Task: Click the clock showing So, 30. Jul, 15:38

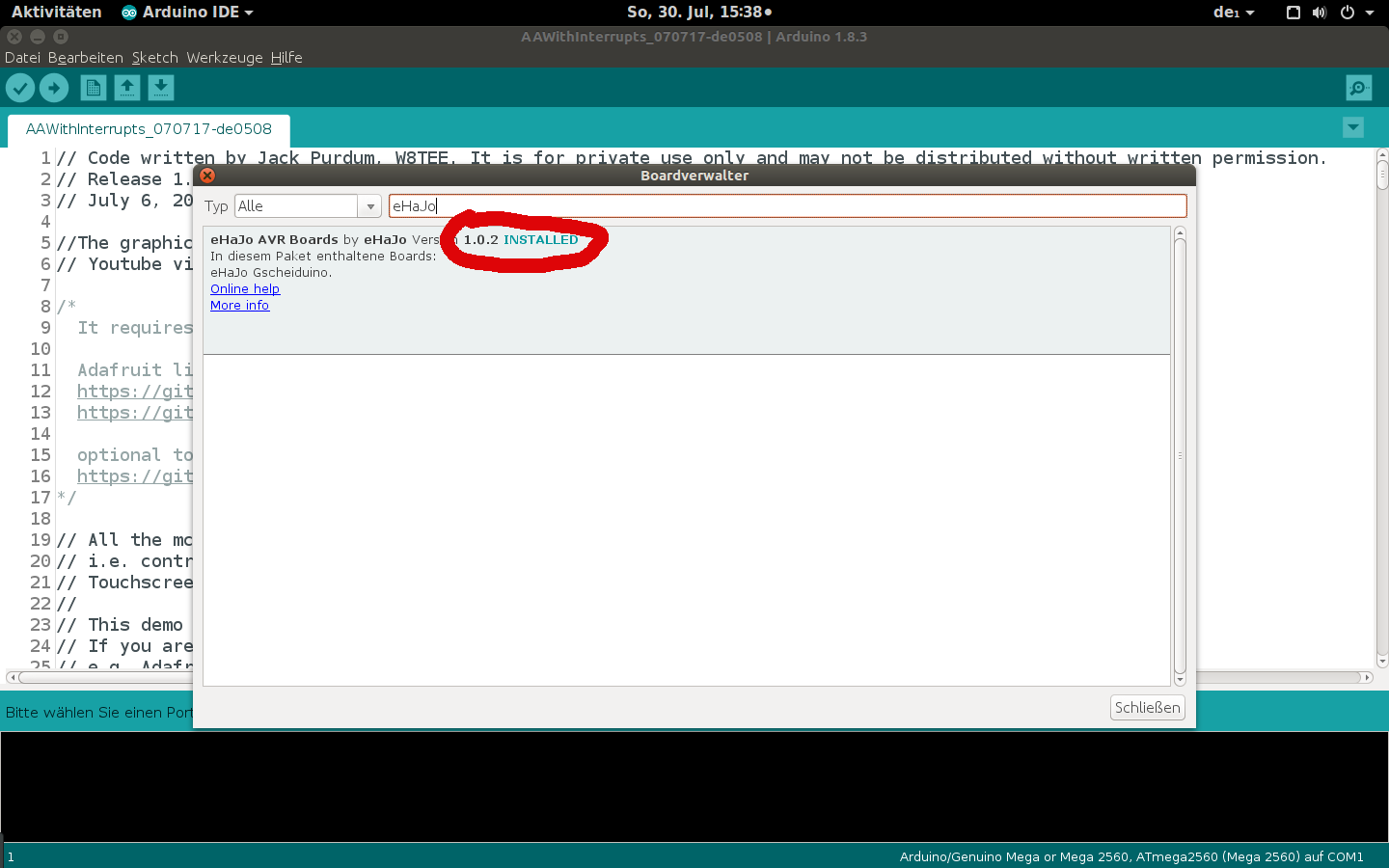Action: click(699, 13)
